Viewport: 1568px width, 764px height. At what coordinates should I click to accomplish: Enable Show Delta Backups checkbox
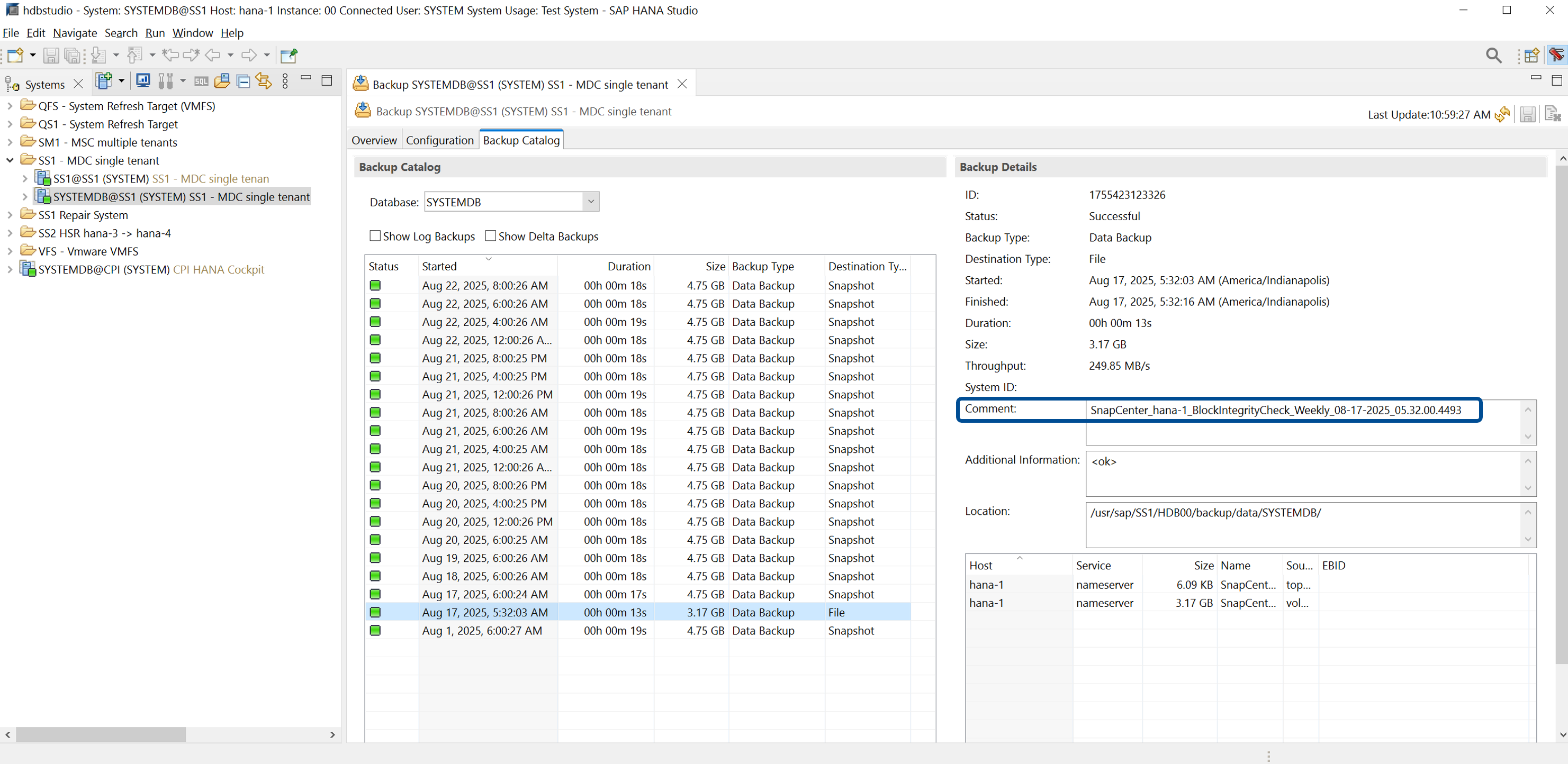coord(491,236)
